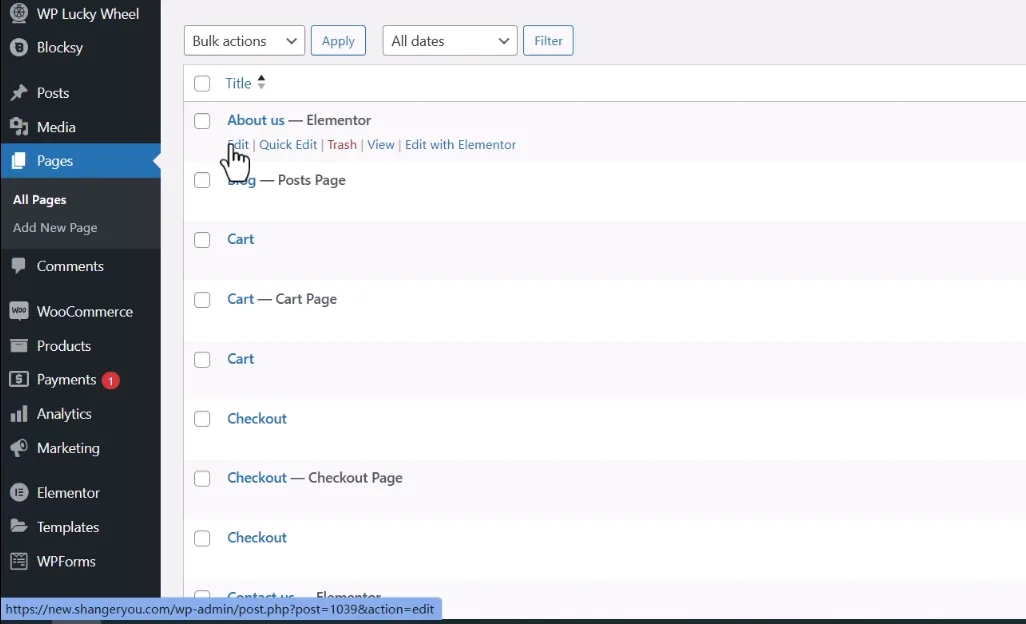Check the Cart — Cart Page checkbox
The height and width of the screenshot is (624, 1026).
pos(202,300)
